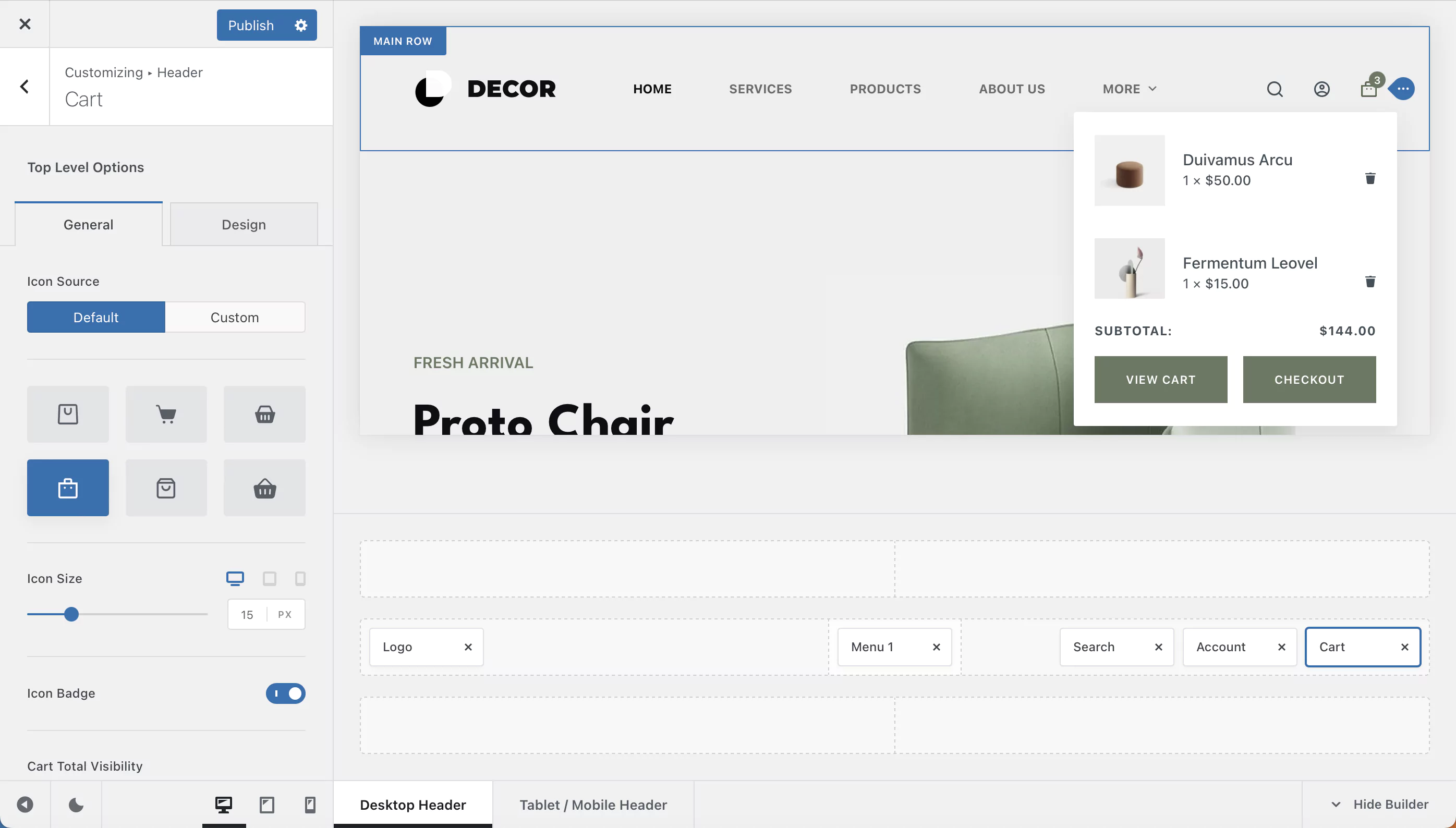The image size is (1456, 828).
Task: Click the Icon Size slider handle
Action: 71,614
